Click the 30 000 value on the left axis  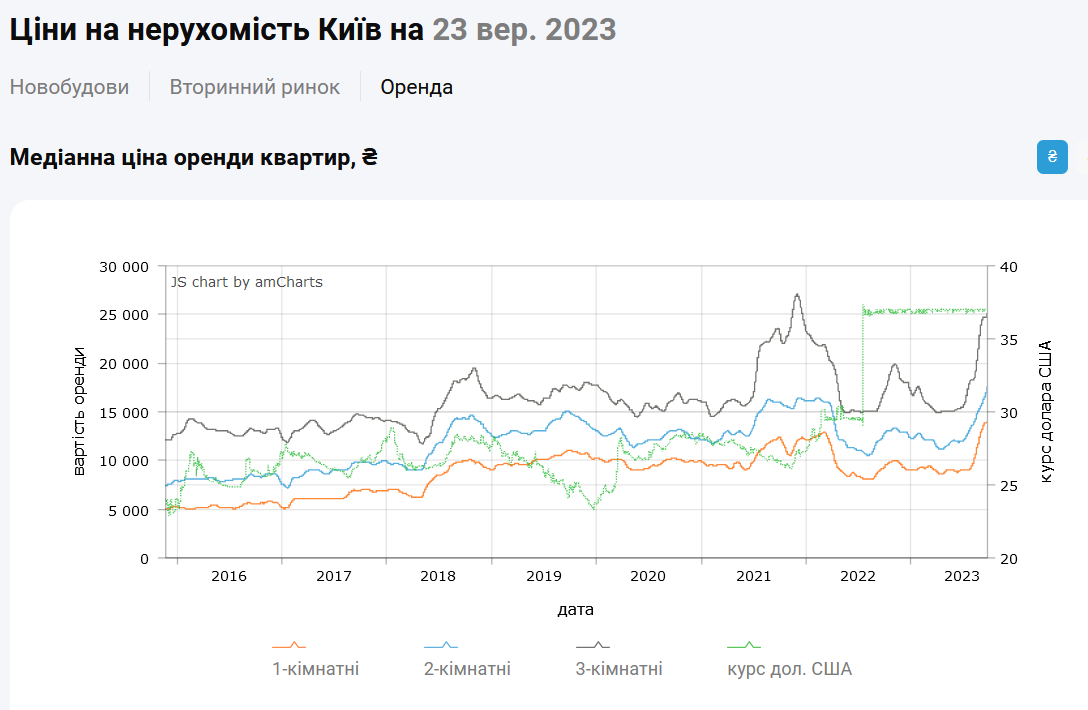click(126, 267)
